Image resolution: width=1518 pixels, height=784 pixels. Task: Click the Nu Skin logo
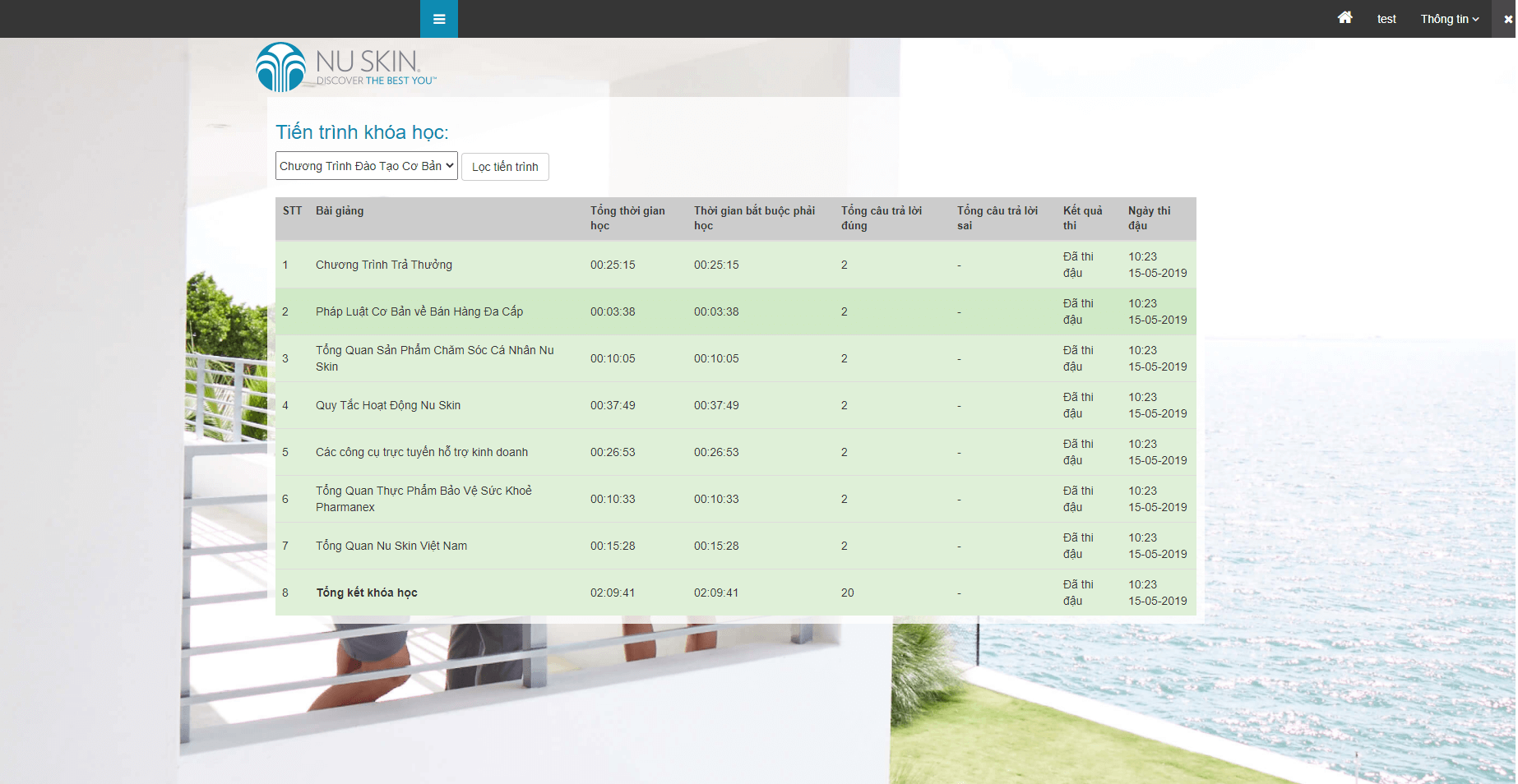coord(346,67)
